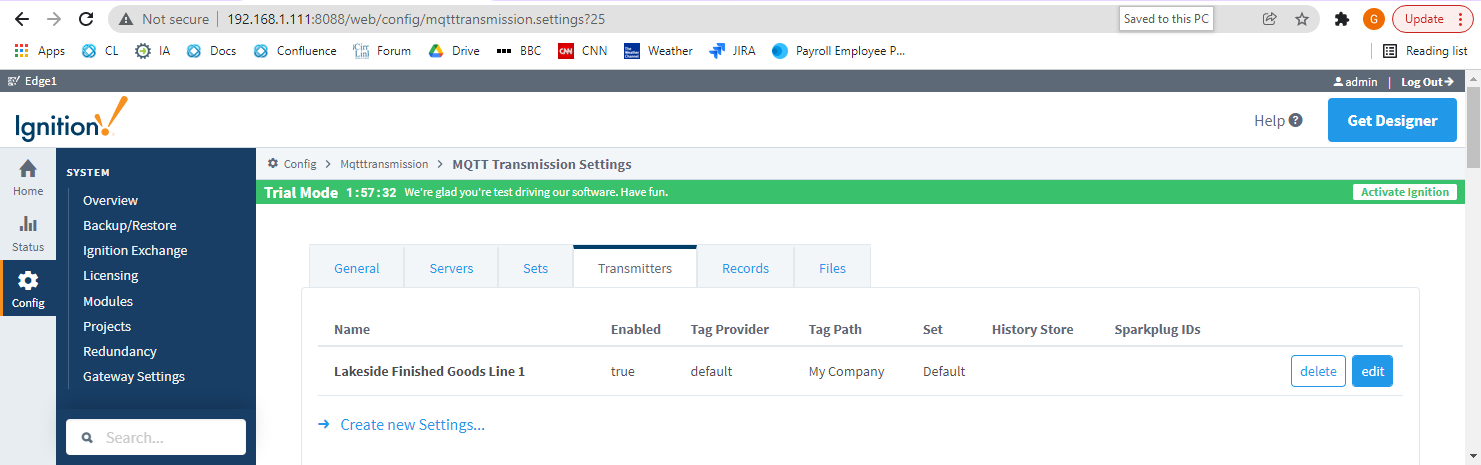The height and width of the screenshot is (465, 1481).
Task: Open the Extensions puzzle icon
Action: [x=1343, y=19]
